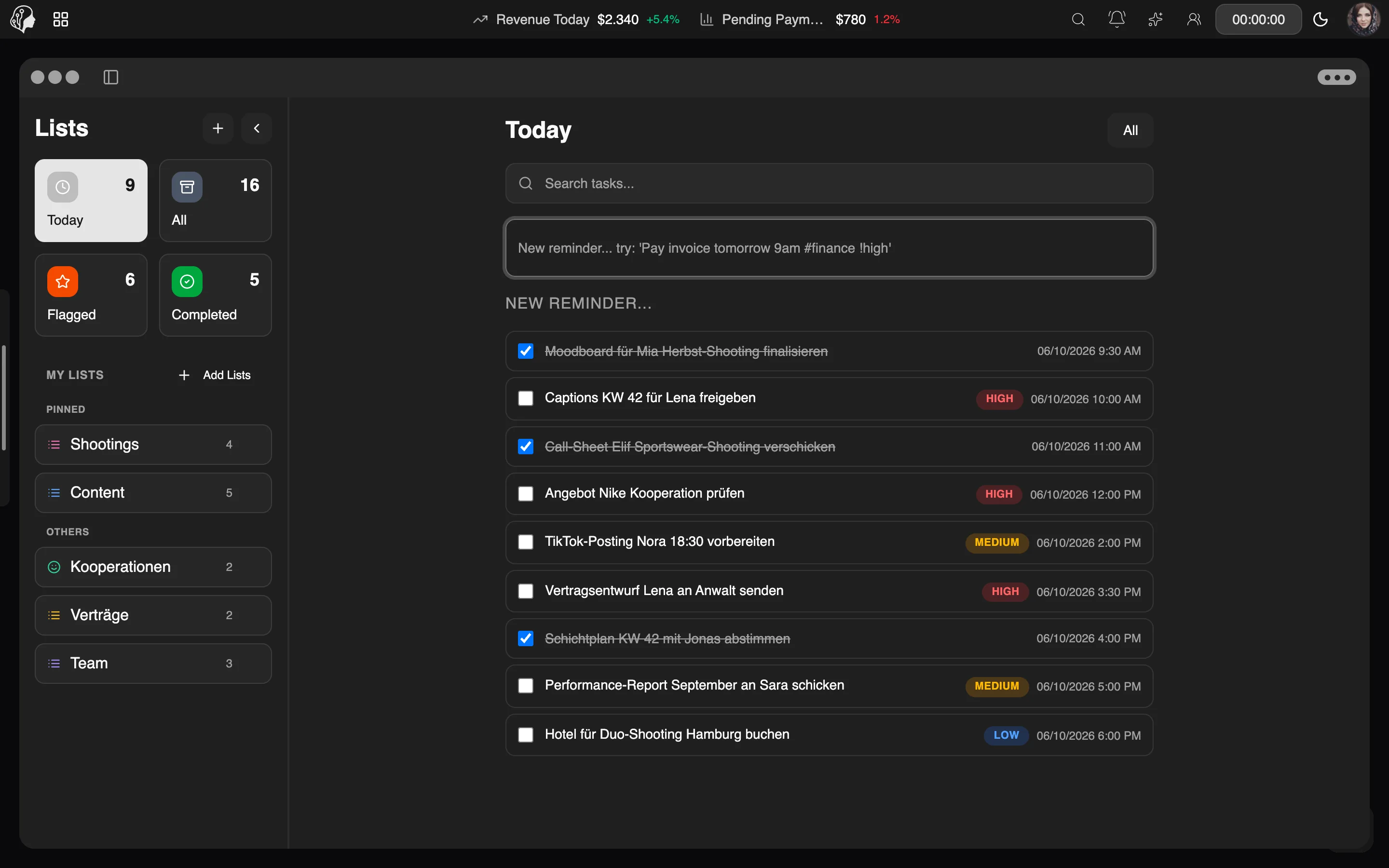Open the Team list
The height and width of the screenshot is (868, 1389).
click(x=153, y=664)
